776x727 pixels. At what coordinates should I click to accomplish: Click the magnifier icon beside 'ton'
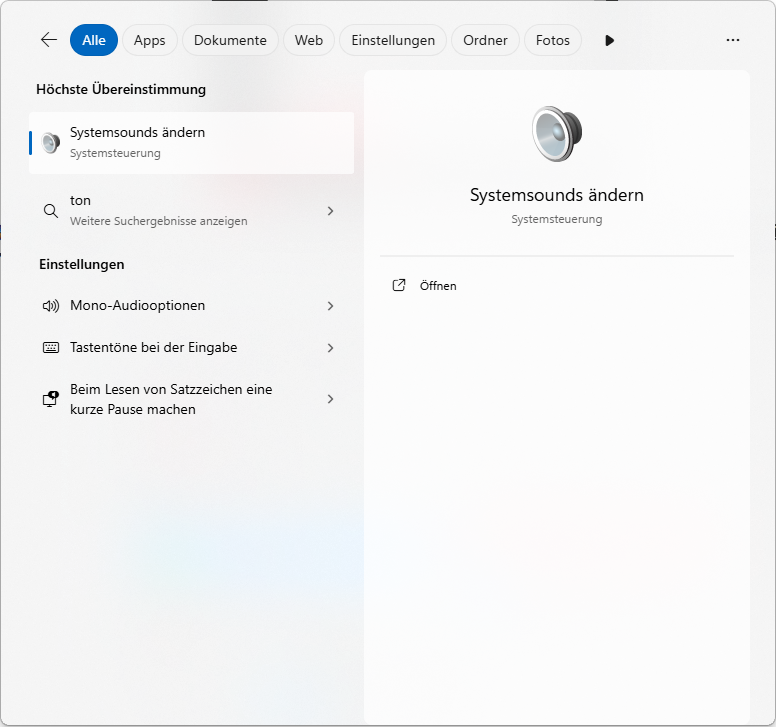pyautogui.click(x=50, y=211)
